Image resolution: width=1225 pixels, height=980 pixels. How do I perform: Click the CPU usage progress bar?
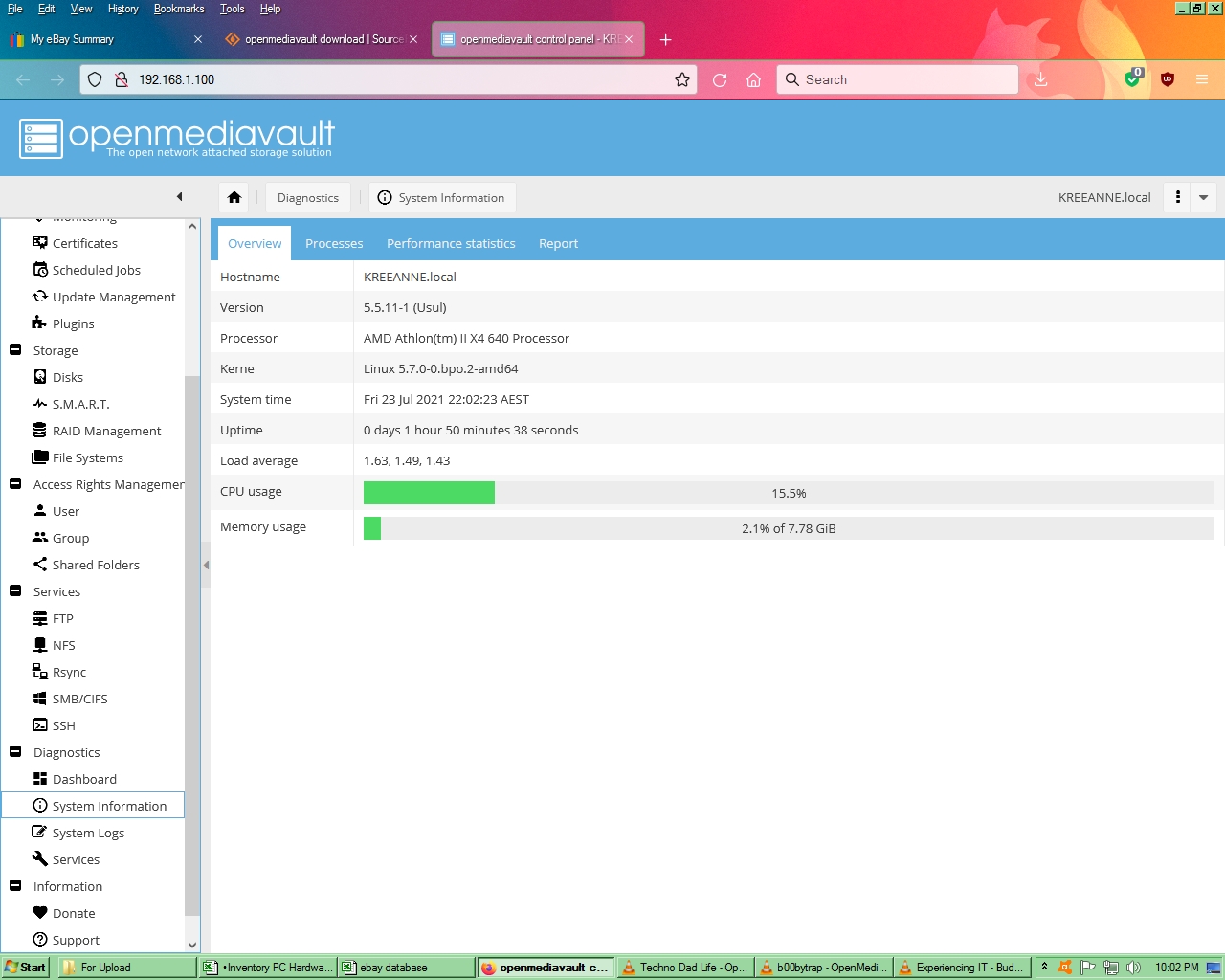pos(789,493)
